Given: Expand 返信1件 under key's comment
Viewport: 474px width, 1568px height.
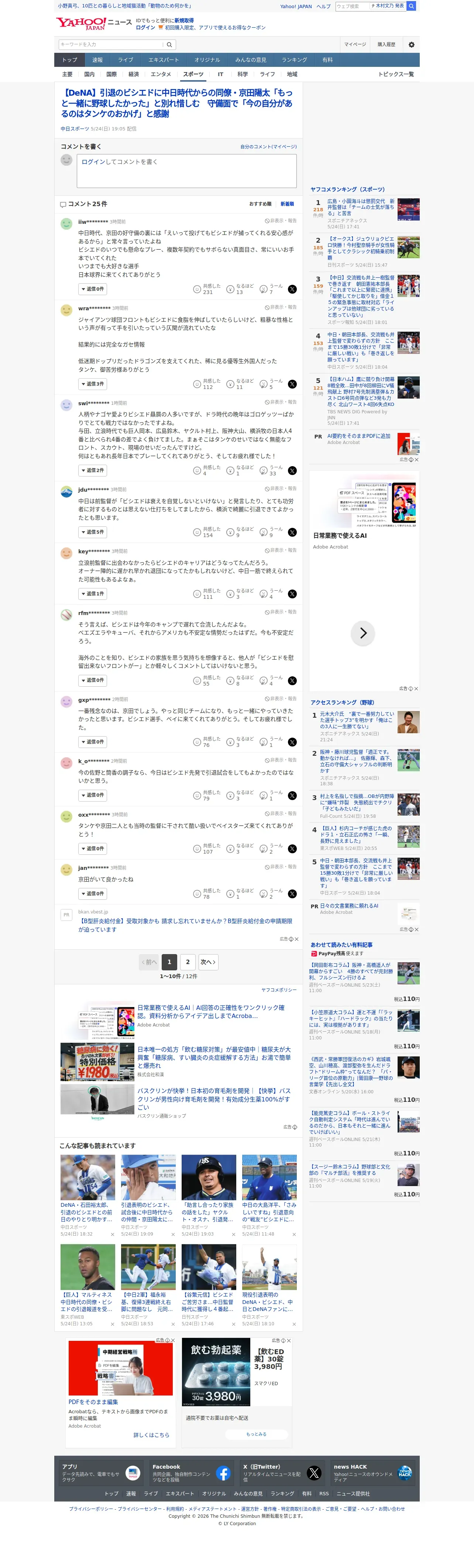Looking at the screenshot, I should point(93,594).
